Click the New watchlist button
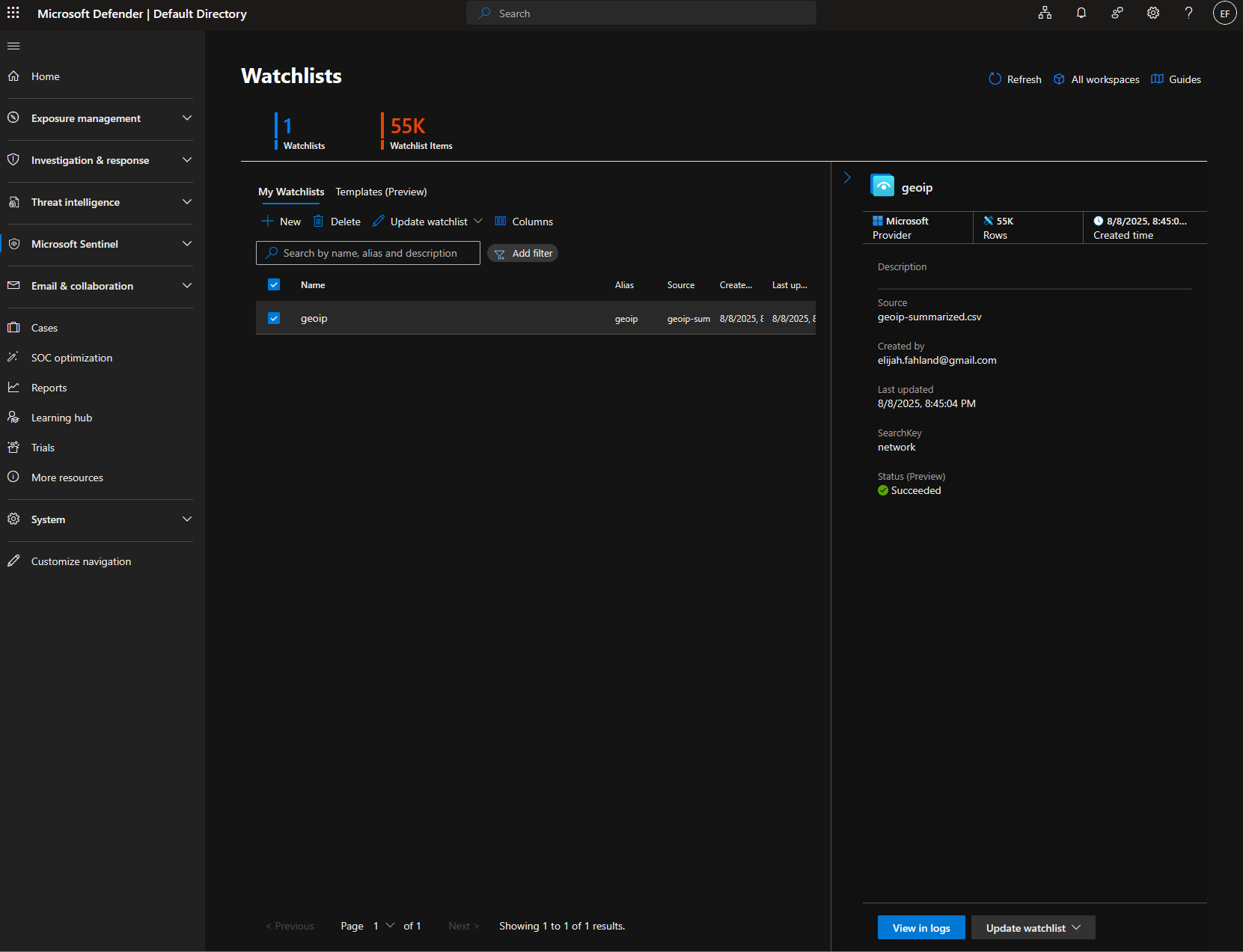This screenshot has height=952, width=1243. click(281, 222)
